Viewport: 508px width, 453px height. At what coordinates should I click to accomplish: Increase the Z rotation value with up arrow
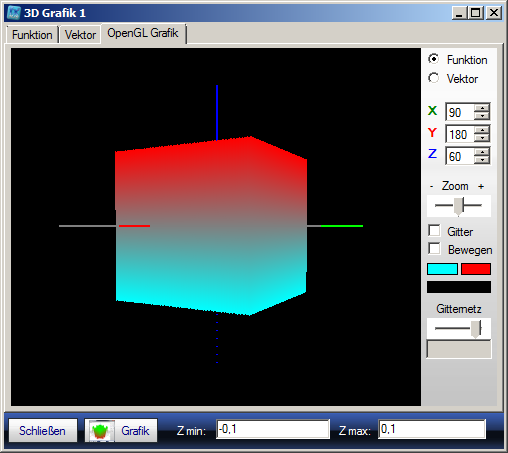[482, 152]
